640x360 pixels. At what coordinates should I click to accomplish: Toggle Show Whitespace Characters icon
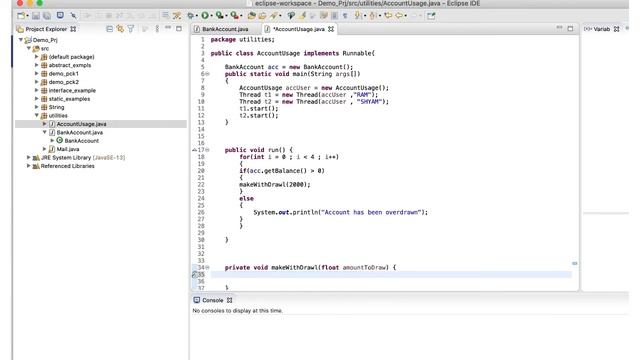pos(345,16)
